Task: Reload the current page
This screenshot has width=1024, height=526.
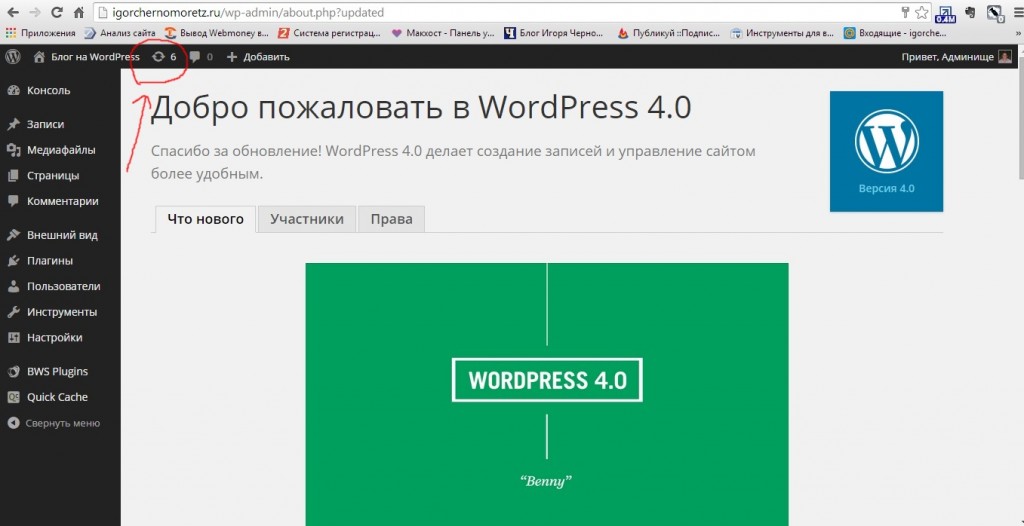Action: (56, 12)
